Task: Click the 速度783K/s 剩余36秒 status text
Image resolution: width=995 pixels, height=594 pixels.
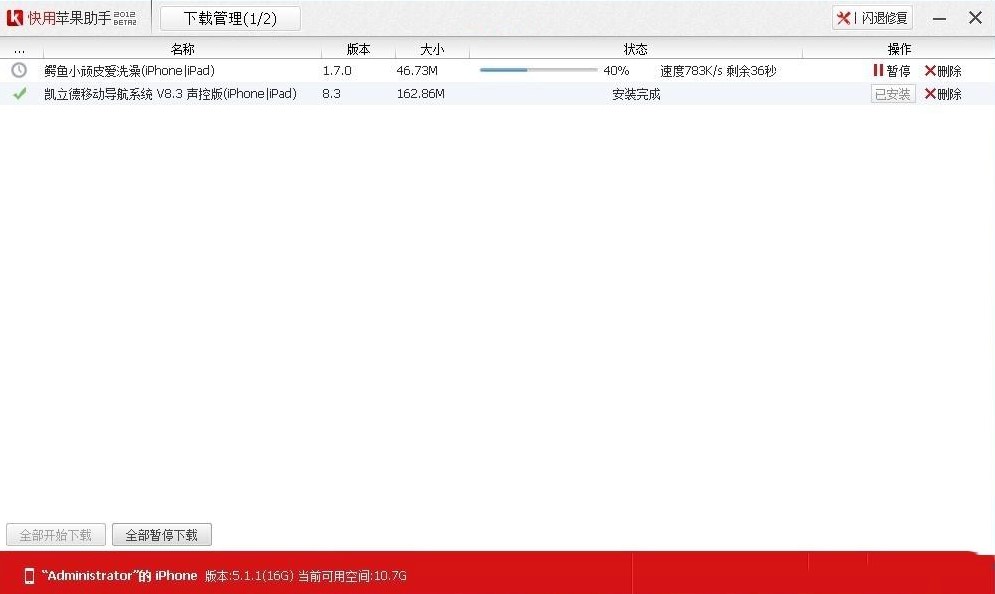Action: click(718, 70)
